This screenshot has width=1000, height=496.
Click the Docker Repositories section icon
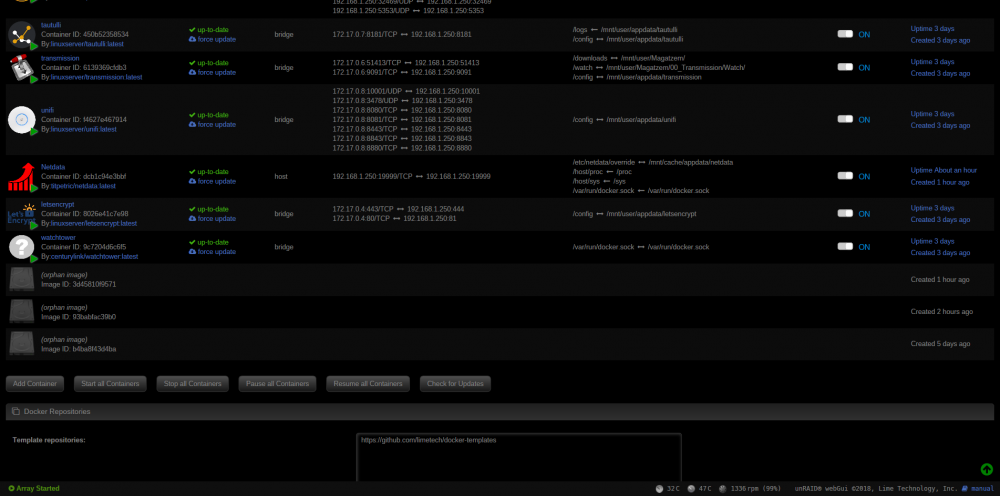tap(16, 411)
